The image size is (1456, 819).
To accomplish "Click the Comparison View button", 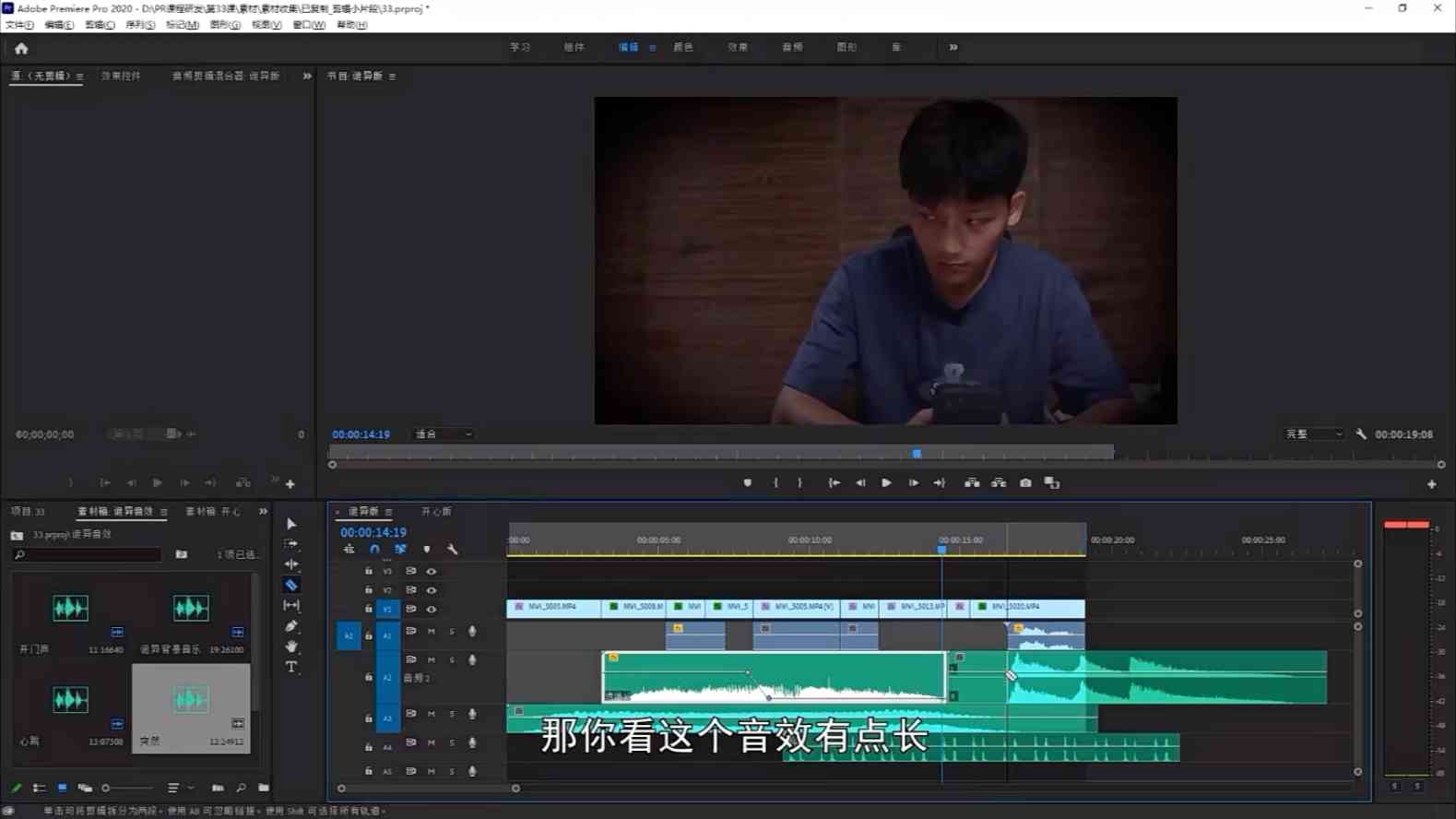I will pyautogui.click(x=1052, y=483).
